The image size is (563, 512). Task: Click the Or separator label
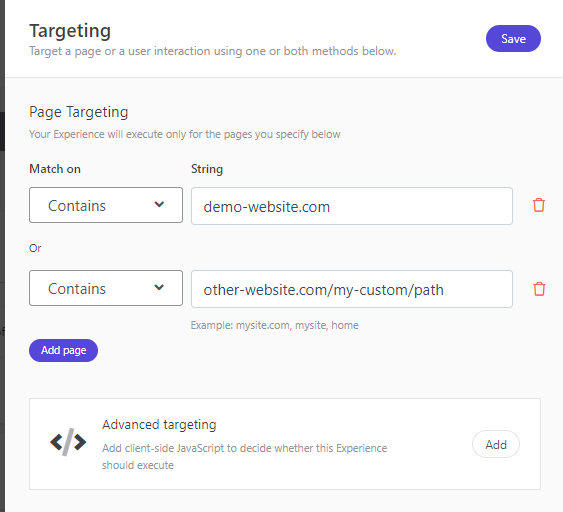coord(35,248)
